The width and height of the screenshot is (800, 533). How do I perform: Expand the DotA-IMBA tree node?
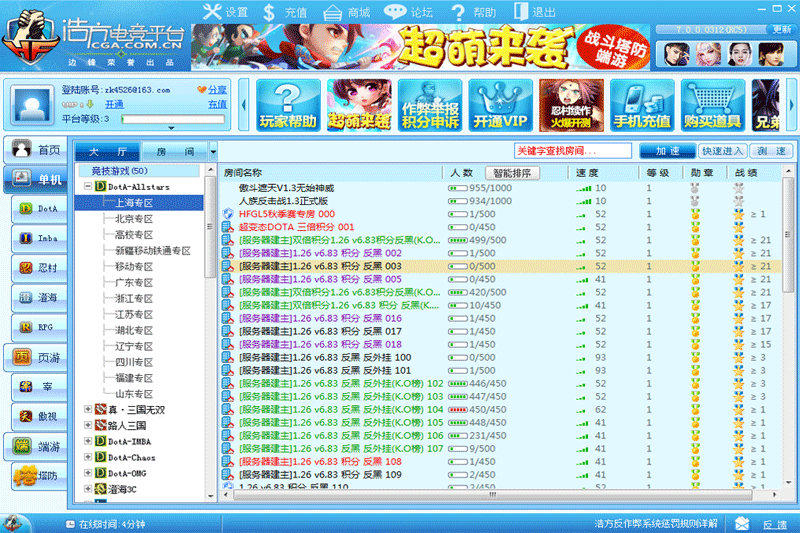pos(88,441)
